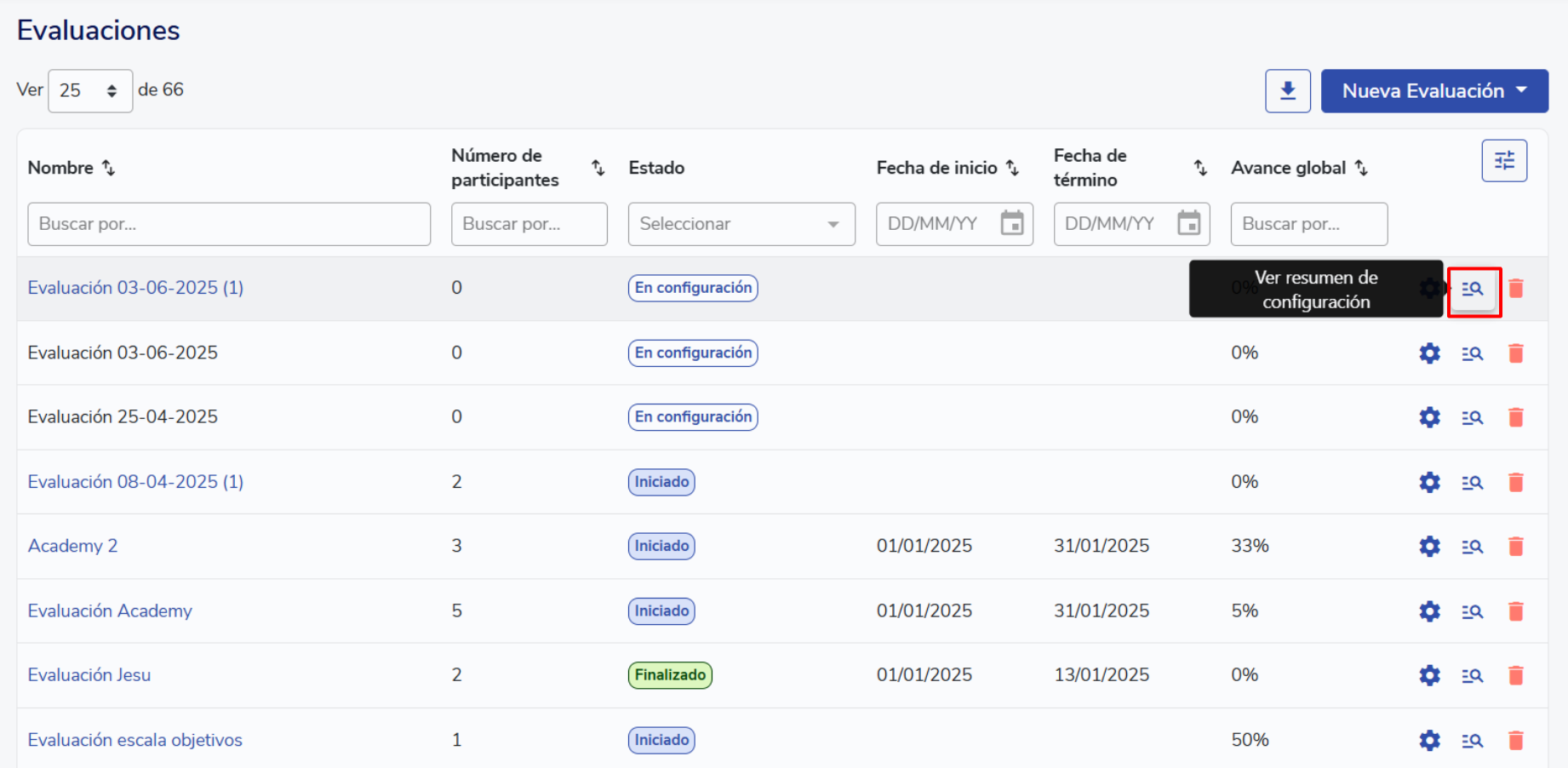Open the column filter settings icon

[x=1503, y=161]
